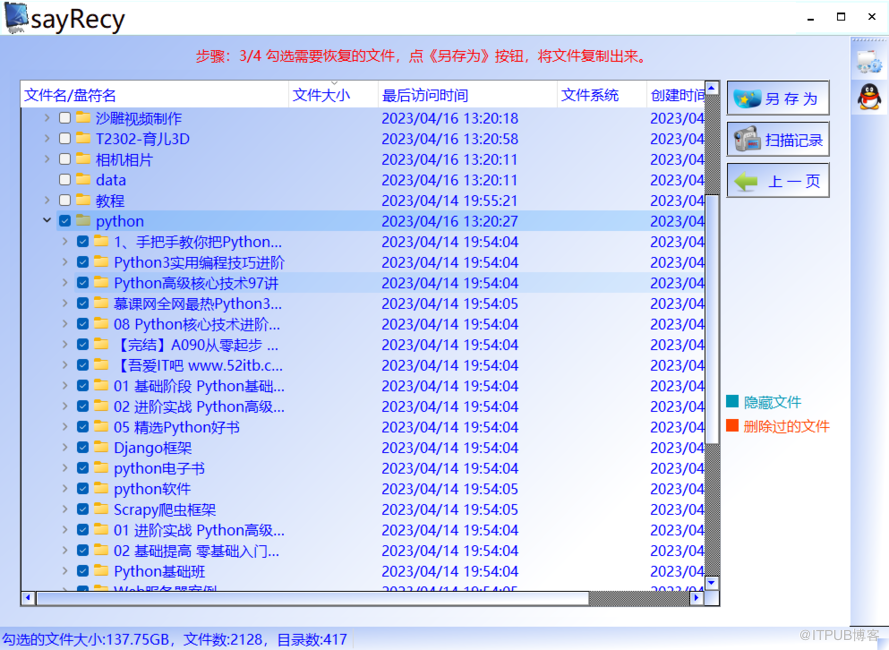Click folder icon of 08 Python核心技术进阶

(x=101, y=324)
